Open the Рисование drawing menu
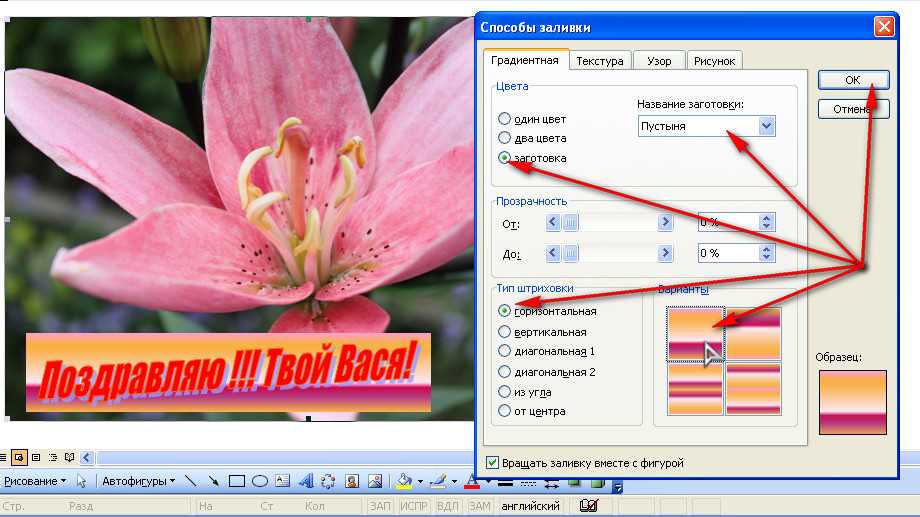Image resolution: width=920 pixels, height=517 pixels. (34, 481)
